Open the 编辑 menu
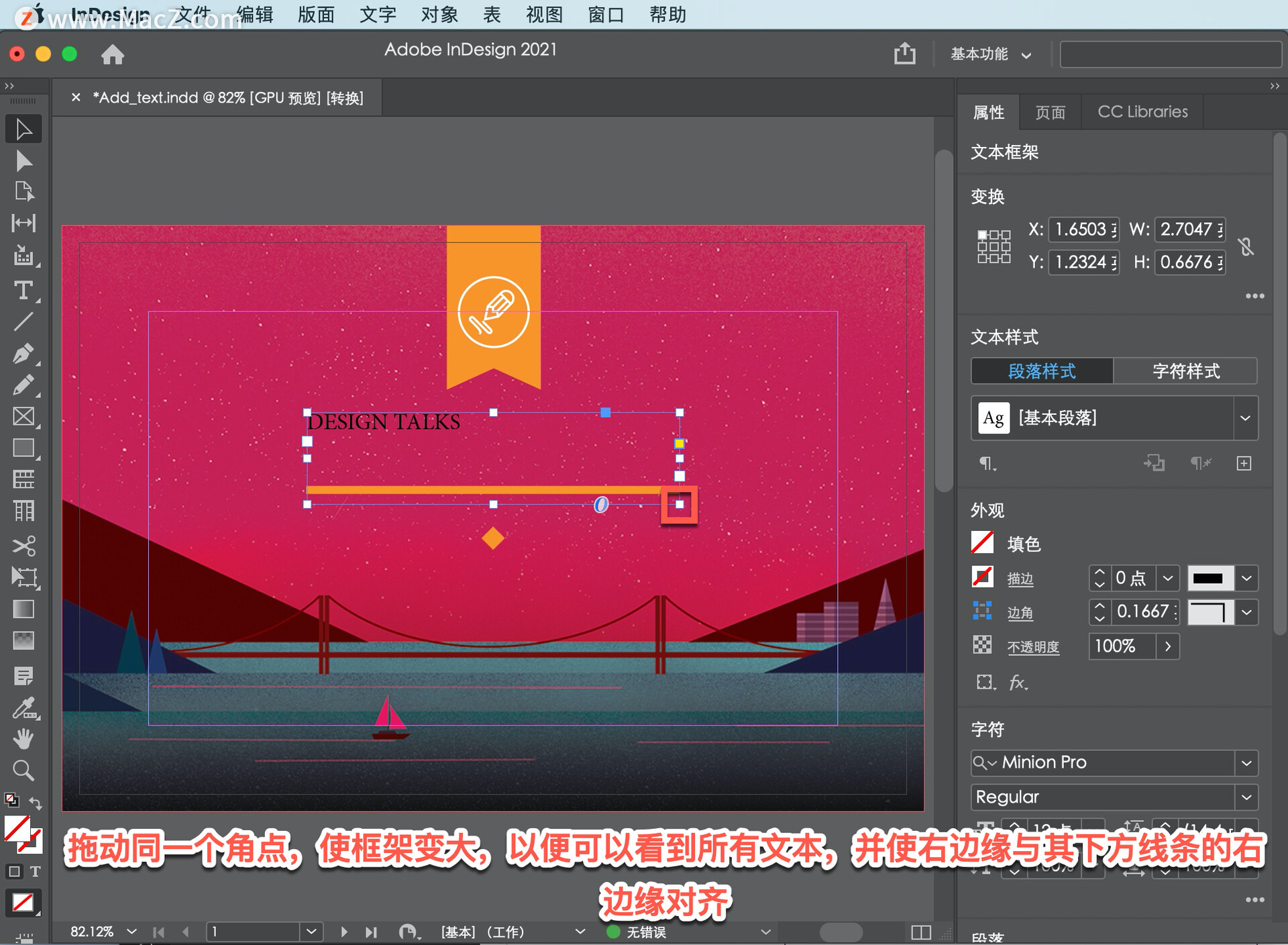The width and height of the screenshot is (1288, 945). click(x=255, y=14)
